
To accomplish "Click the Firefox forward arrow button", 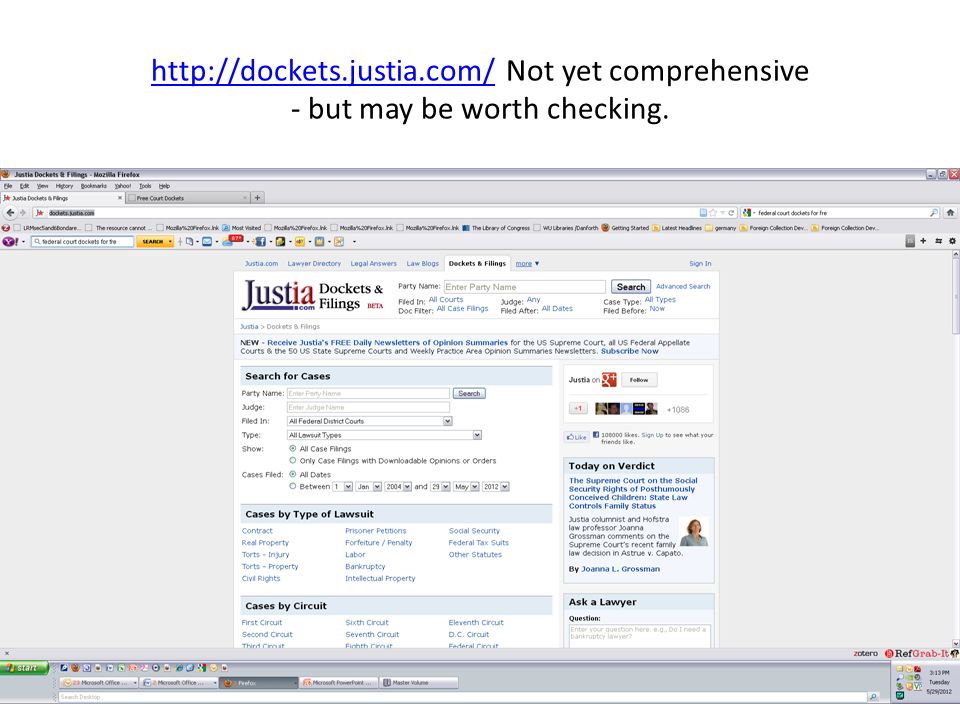I will 23,212.
